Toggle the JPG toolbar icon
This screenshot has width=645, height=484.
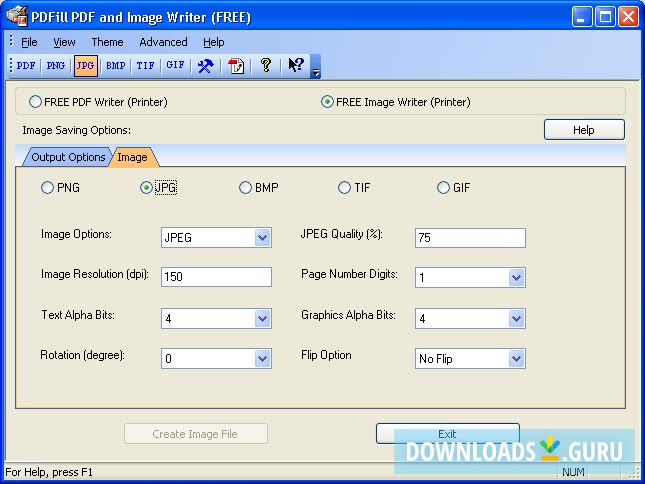86,66
